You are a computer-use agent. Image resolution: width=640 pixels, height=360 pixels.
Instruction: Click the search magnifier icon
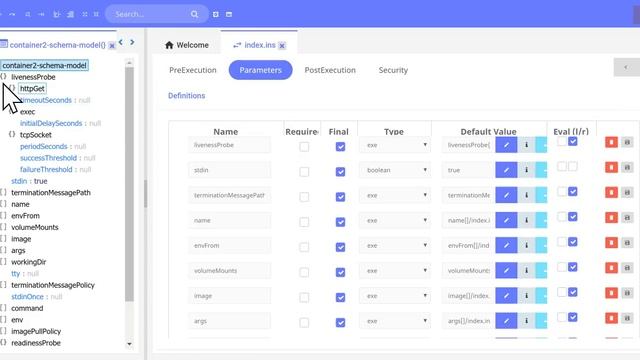[194, 14]
